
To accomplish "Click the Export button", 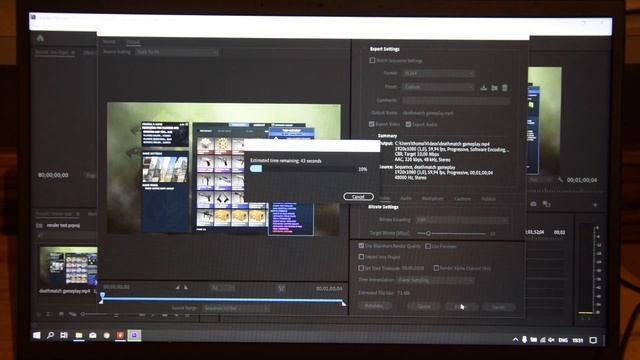I will pyautogui.click(x=461, y=307).
